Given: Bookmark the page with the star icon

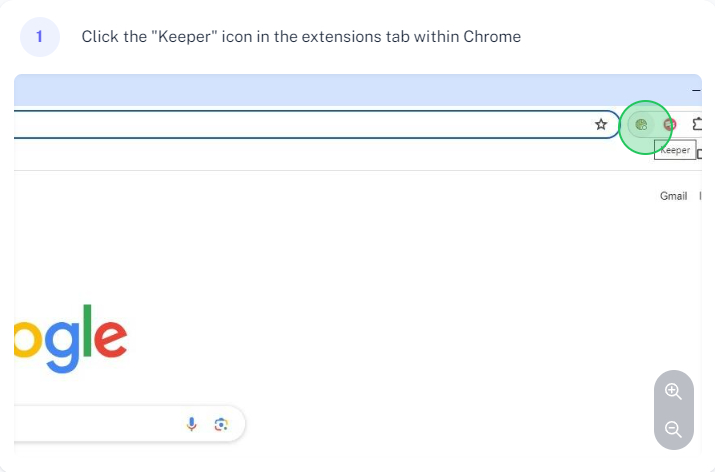Looking at the screenshot, I should pyautogui.click(x=601, y=124).
